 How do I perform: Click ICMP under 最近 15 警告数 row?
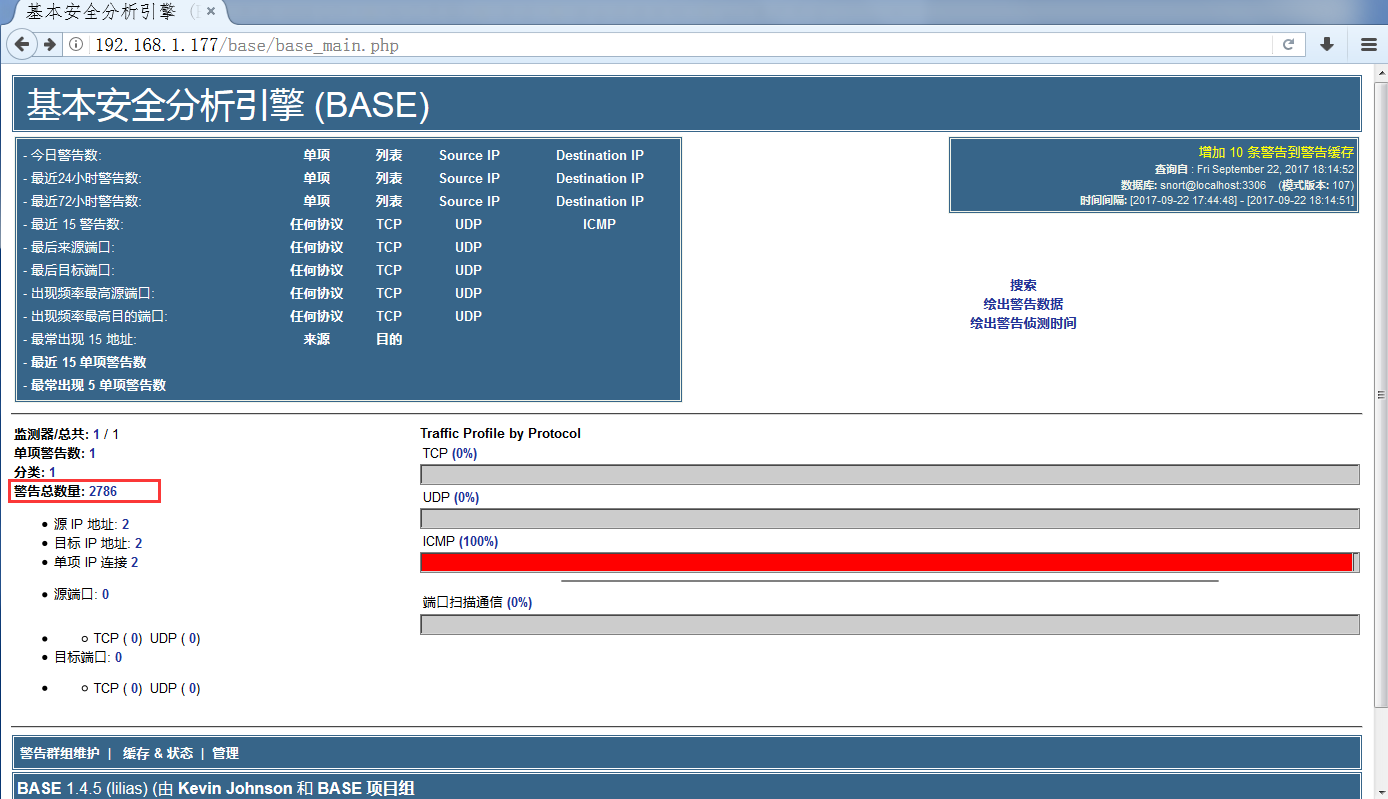599,224
